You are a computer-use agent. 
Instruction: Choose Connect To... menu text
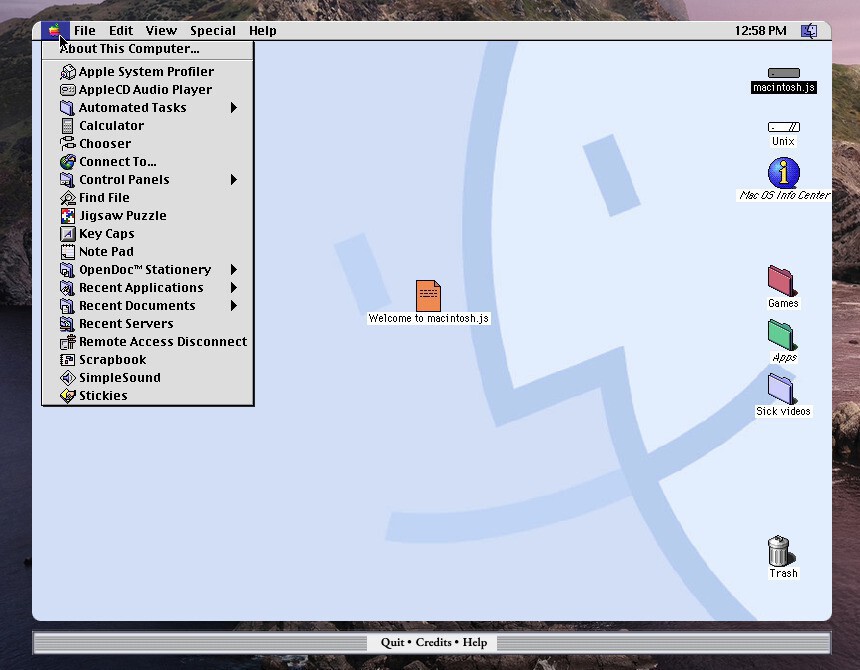117,162
